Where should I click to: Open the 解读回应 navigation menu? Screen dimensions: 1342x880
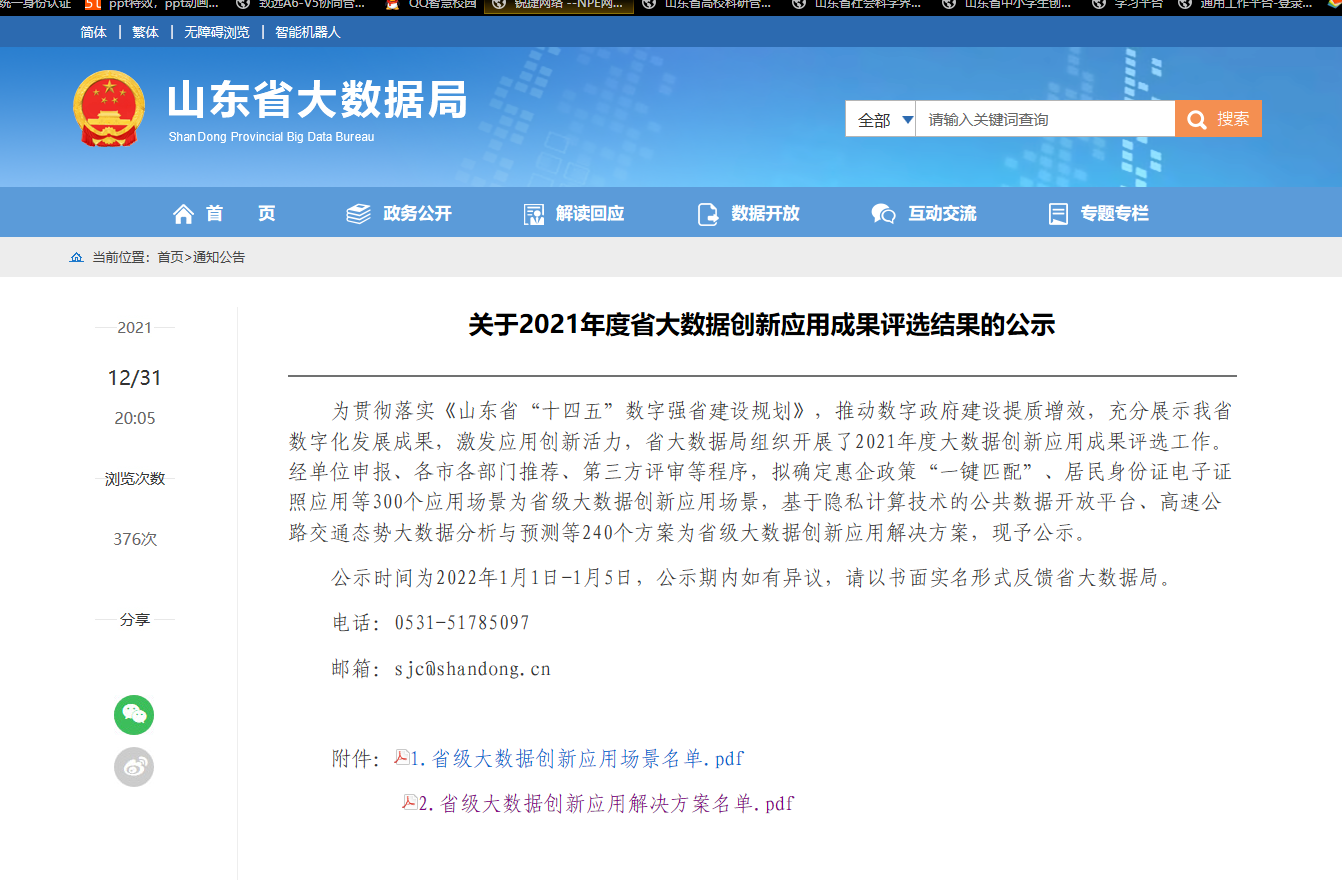(574, 213)
